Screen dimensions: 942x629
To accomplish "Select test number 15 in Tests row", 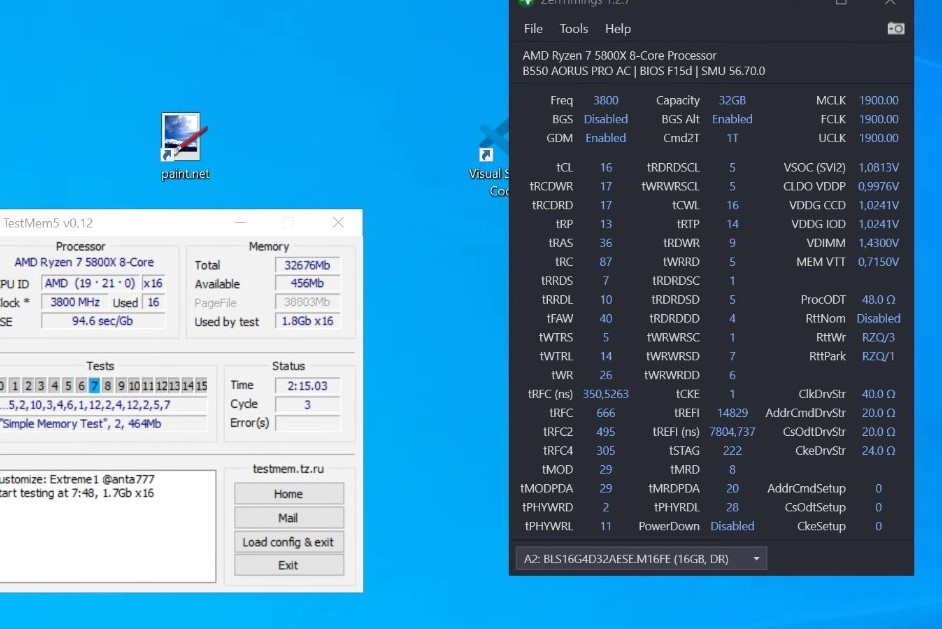I will pos(201,386).
